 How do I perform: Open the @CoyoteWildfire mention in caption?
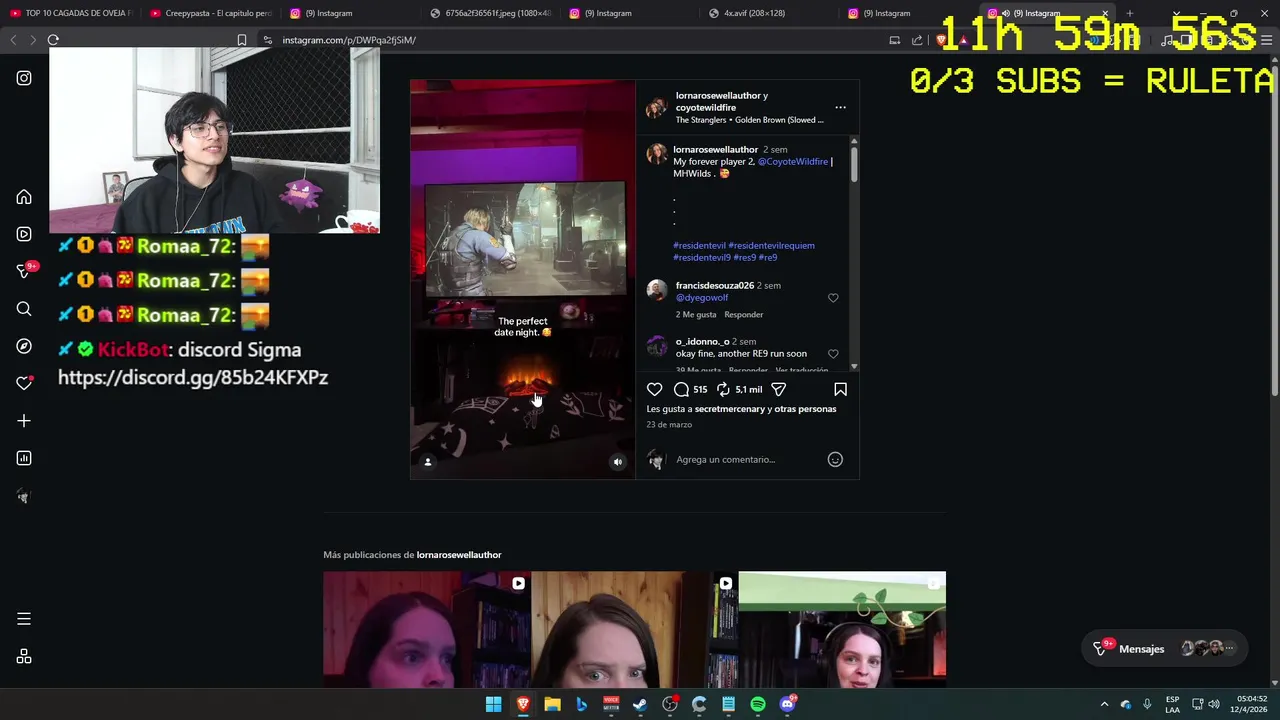tap(793, 162)
